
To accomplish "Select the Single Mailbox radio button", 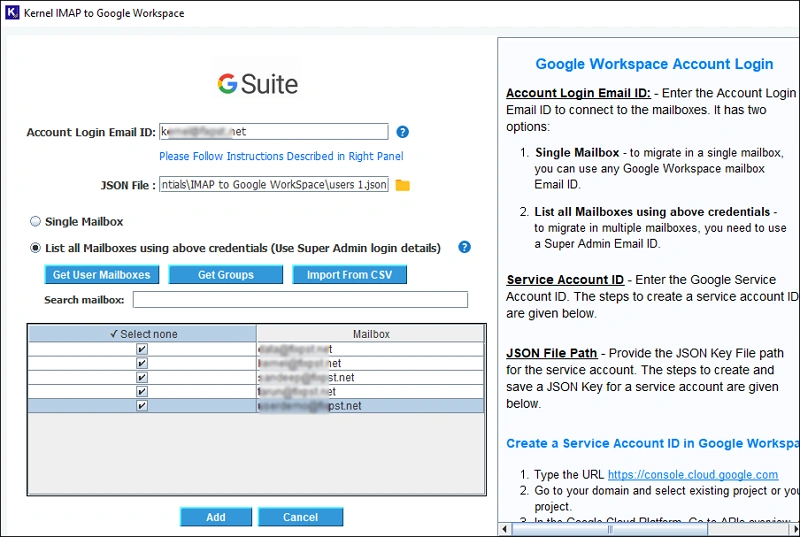I will tap(35, 221).
